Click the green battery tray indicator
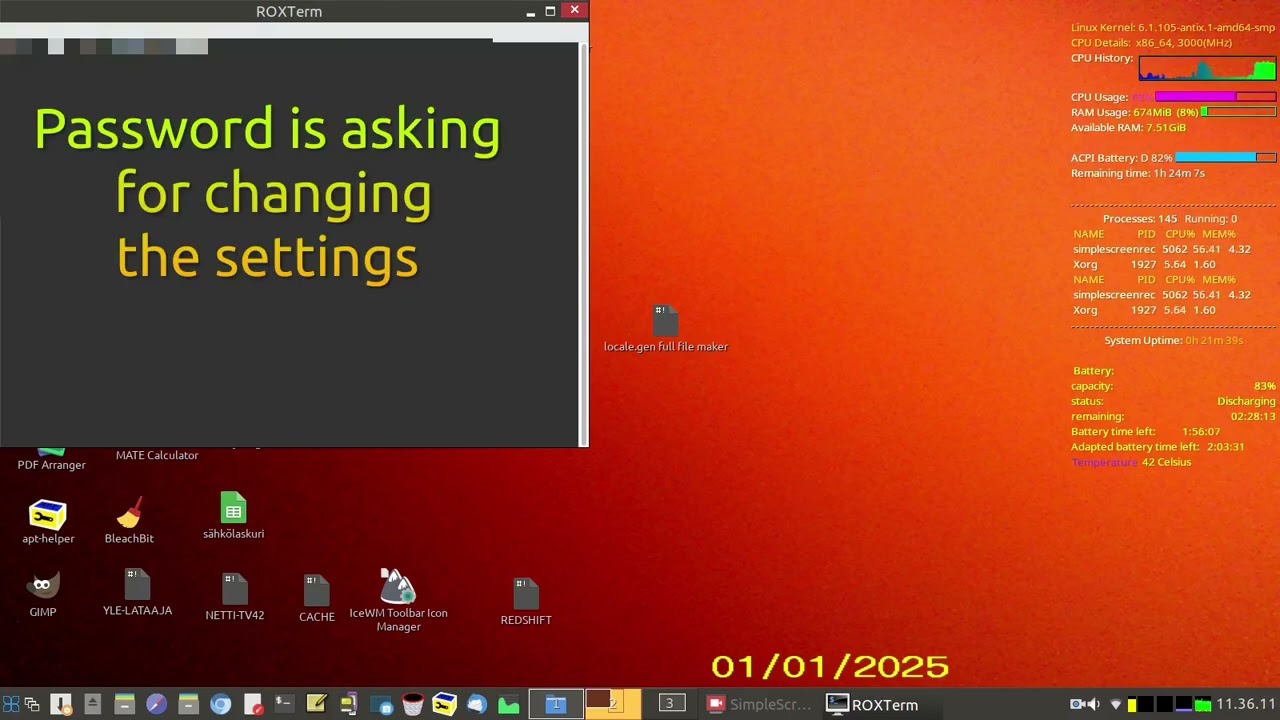This screenshot has height=720, width=1280. (x=1203, y=704)
